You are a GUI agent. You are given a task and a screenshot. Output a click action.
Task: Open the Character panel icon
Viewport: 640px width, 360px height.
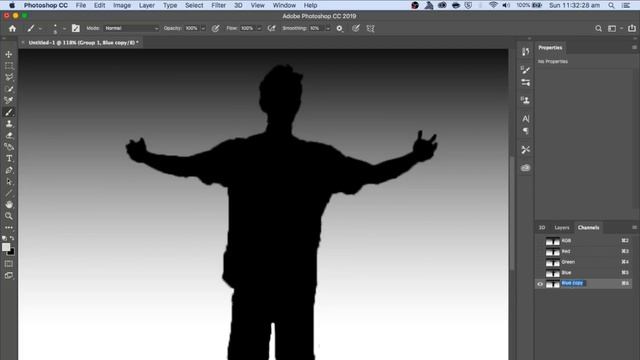coord(525,119)
